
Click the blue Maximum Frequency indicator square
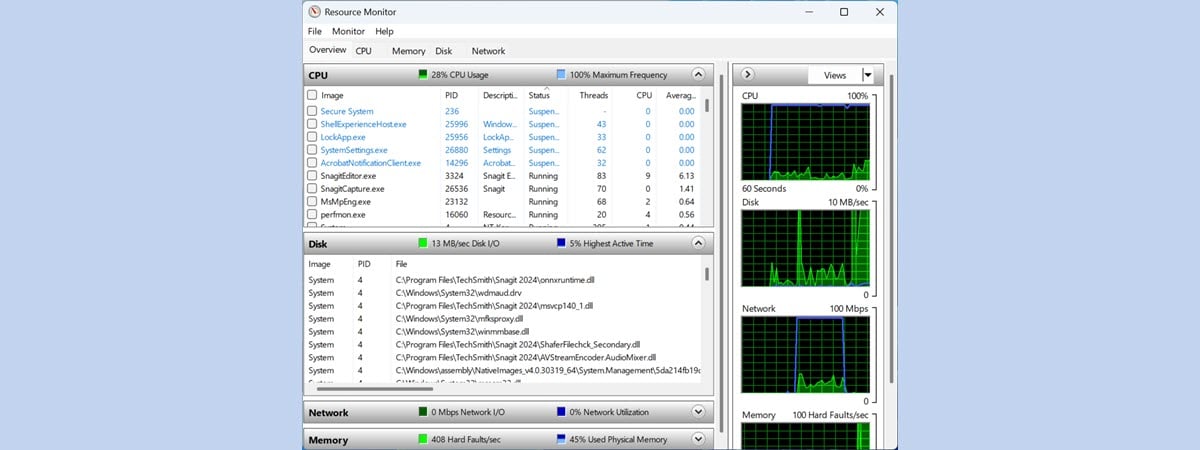(560, 74)
